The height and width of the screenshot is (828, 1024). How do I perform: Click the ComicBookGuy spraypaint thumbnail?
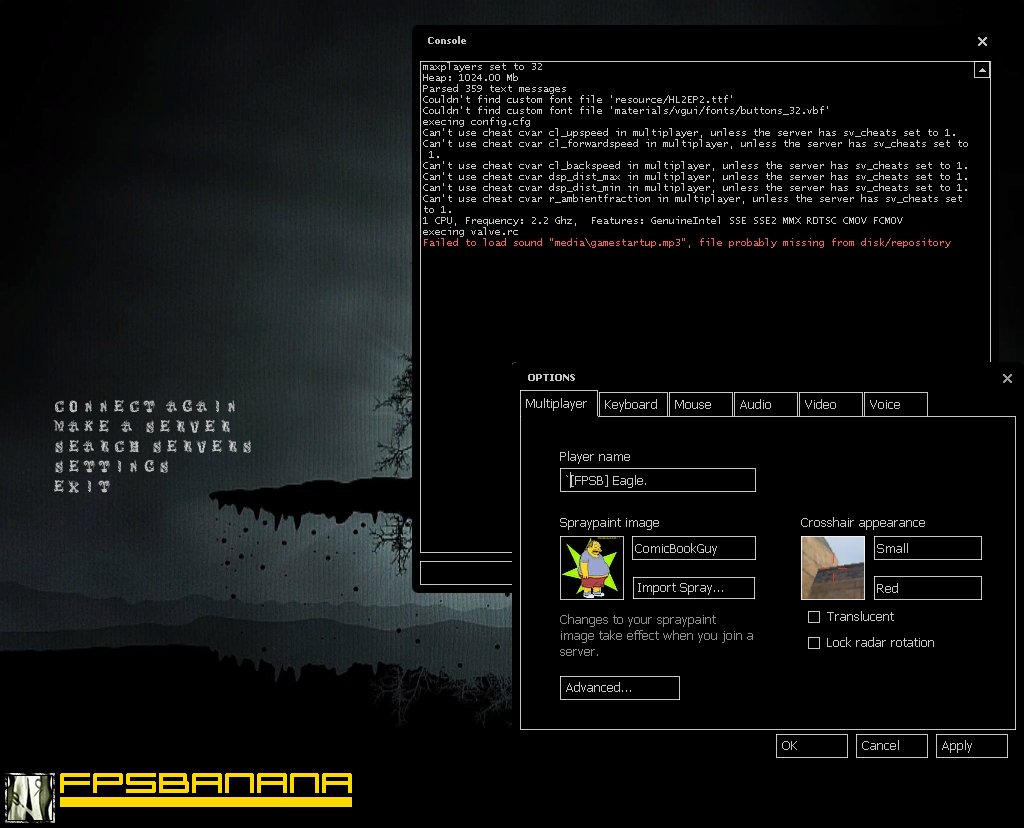591,567
